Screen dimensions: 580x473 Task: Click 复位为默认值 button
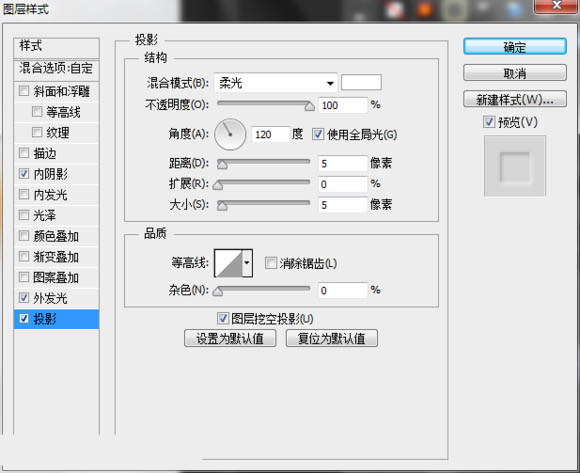(331, 338)
